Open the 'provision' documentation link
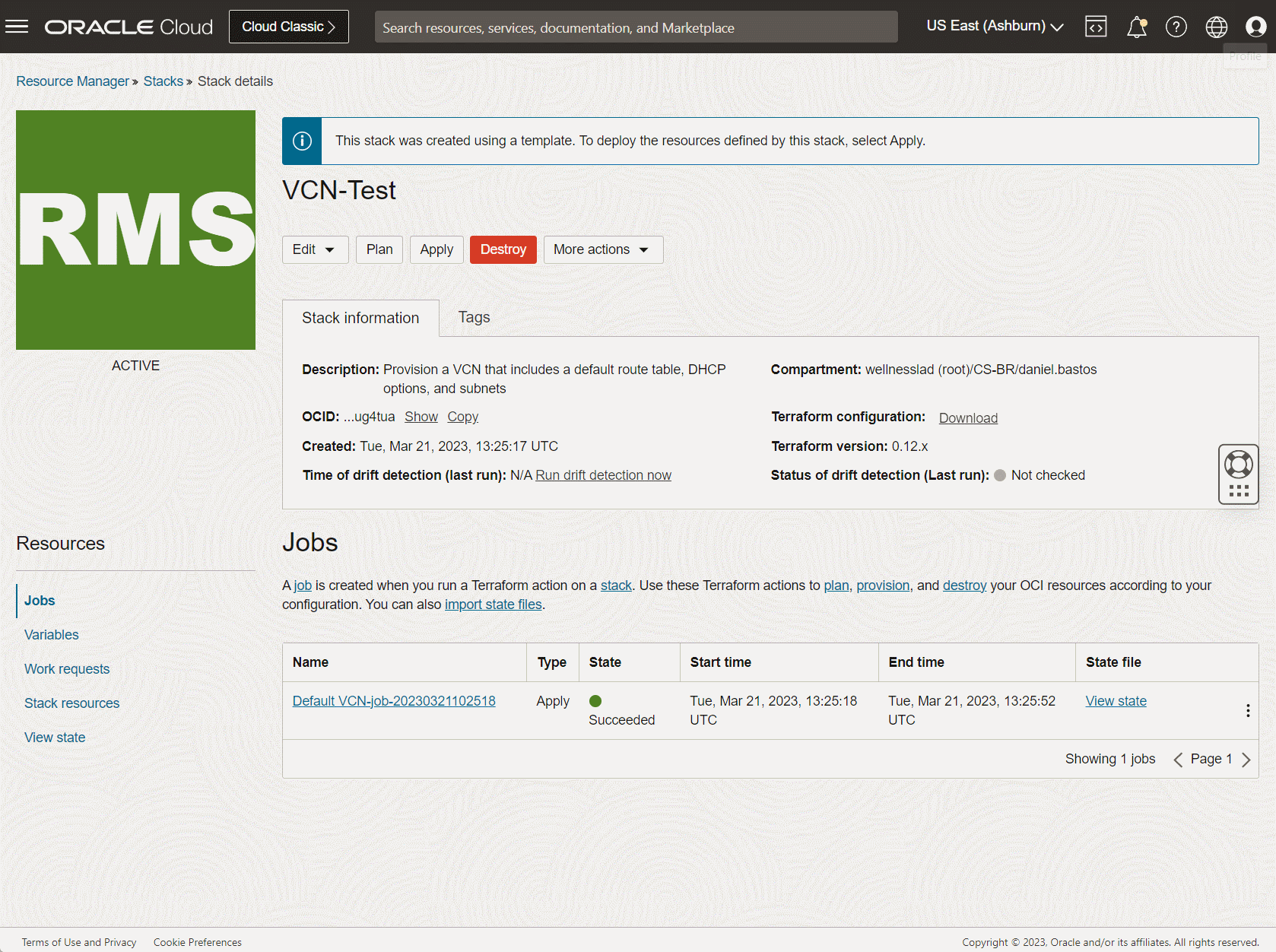The image size is (1276, 952). tap(883, 585)
